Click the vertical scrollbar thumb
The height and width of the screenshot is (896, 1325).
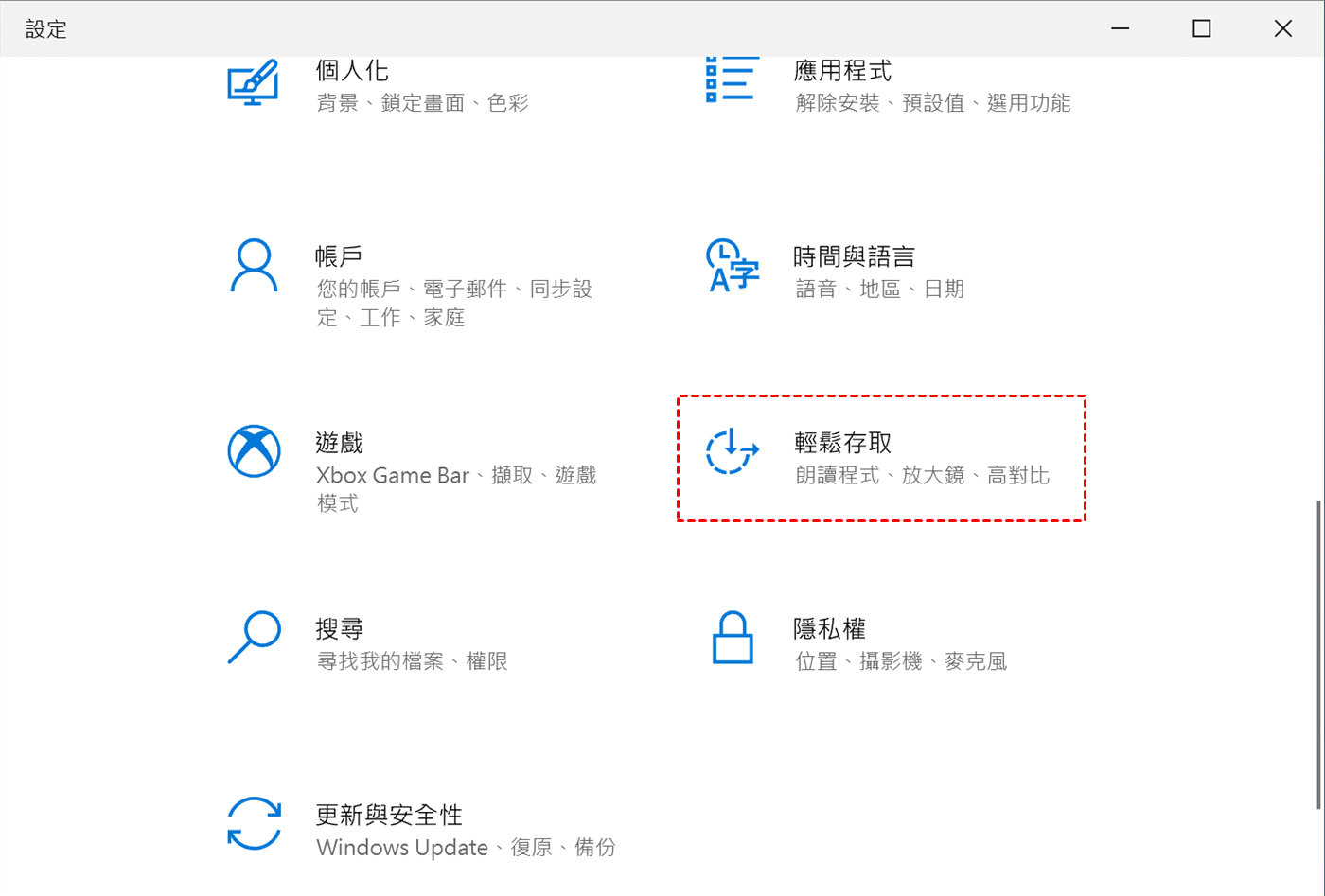tap(1319, 655)
